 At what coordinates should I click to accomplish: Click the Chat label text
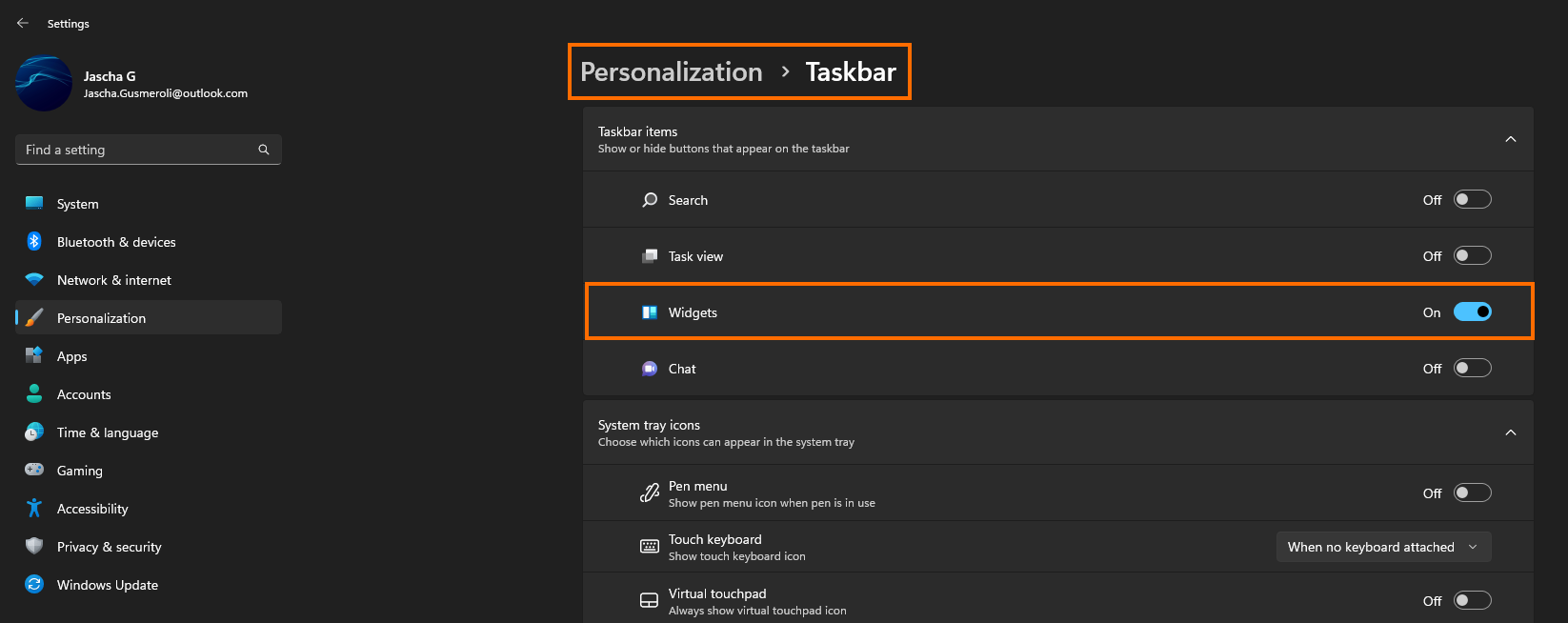[682, 369]
